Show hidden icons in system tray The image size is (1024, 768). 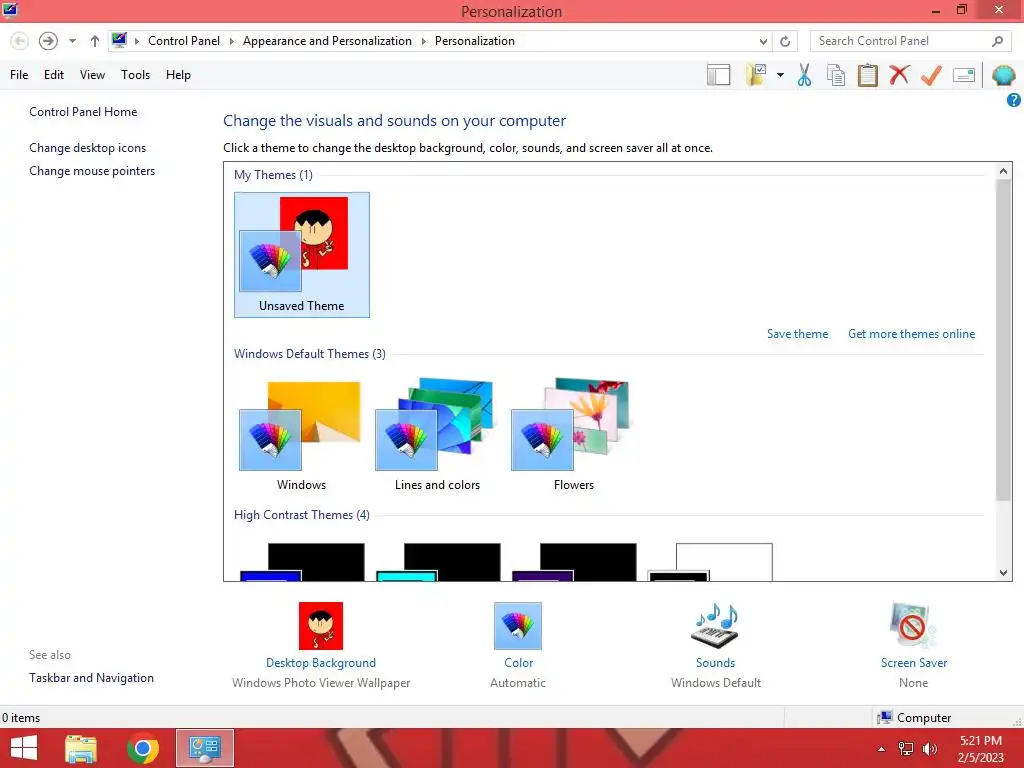coord(881,749)
